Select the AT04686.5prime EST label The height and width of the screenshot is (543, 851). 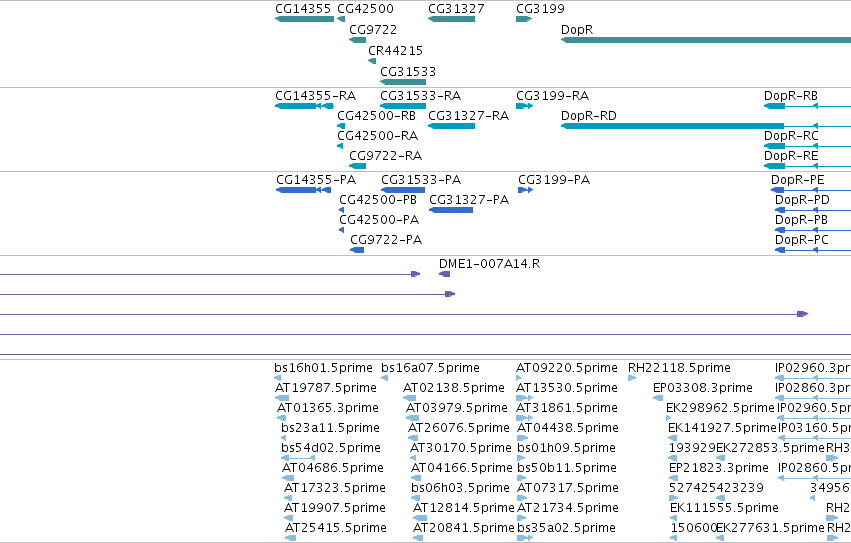point(333,469)
